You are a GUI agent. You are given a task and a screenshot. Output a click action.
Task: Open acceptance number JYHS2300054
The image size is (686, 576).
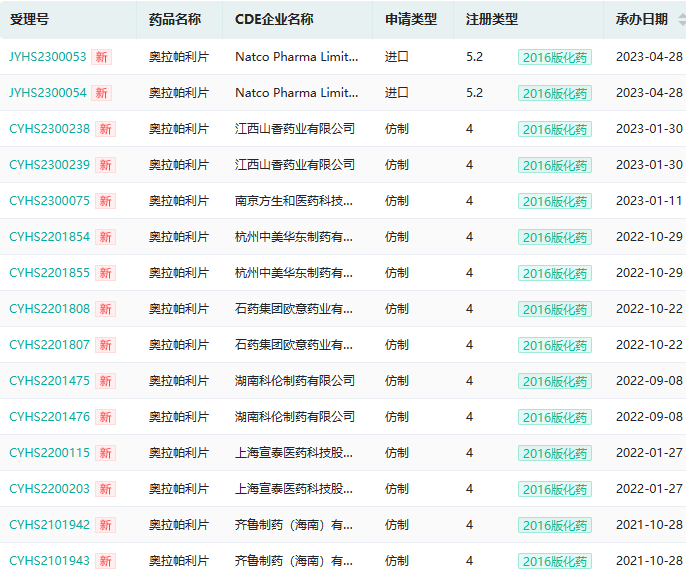[48, 93]
